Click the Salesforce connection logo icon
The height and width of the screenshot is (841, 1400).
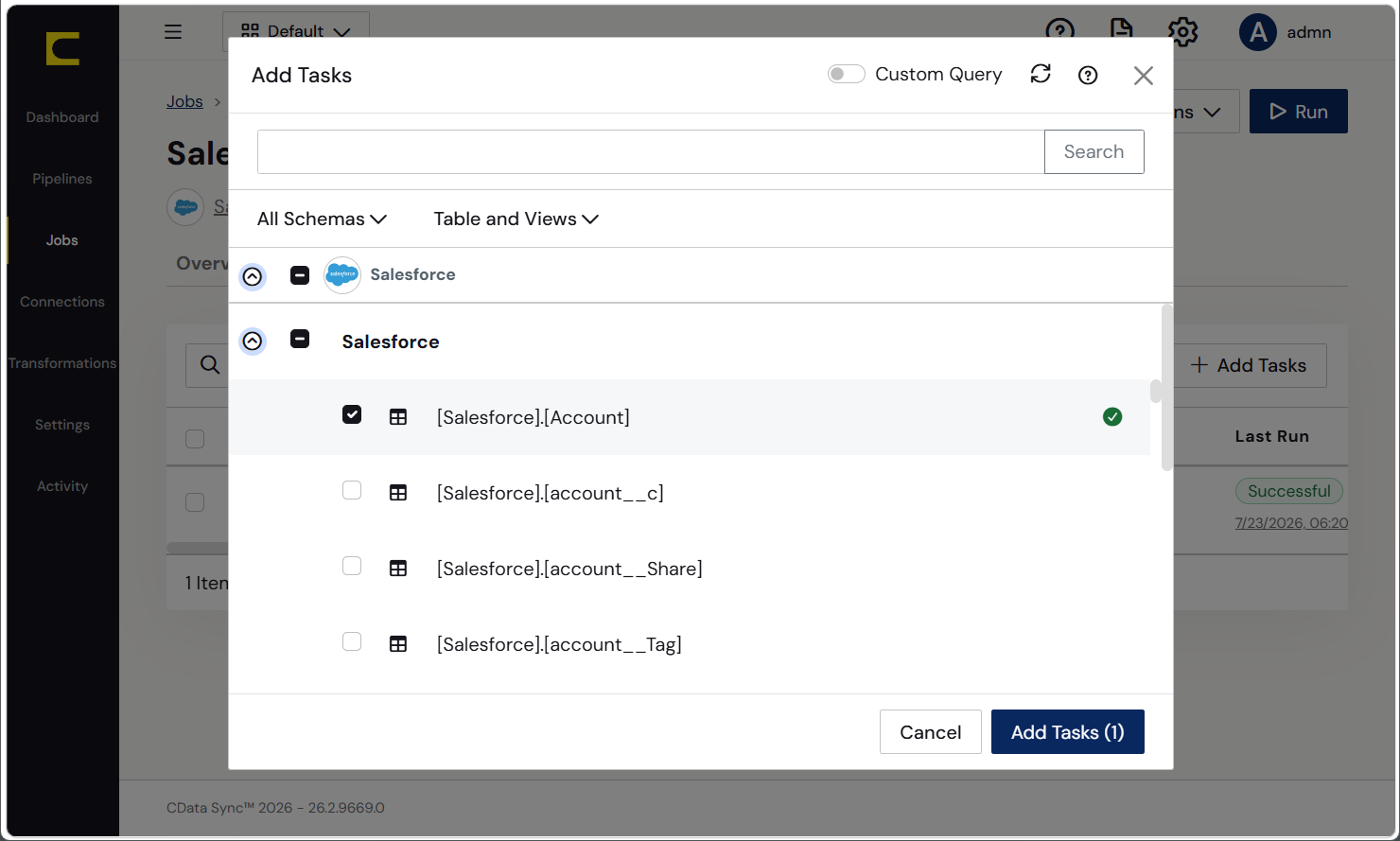[342, 275]
